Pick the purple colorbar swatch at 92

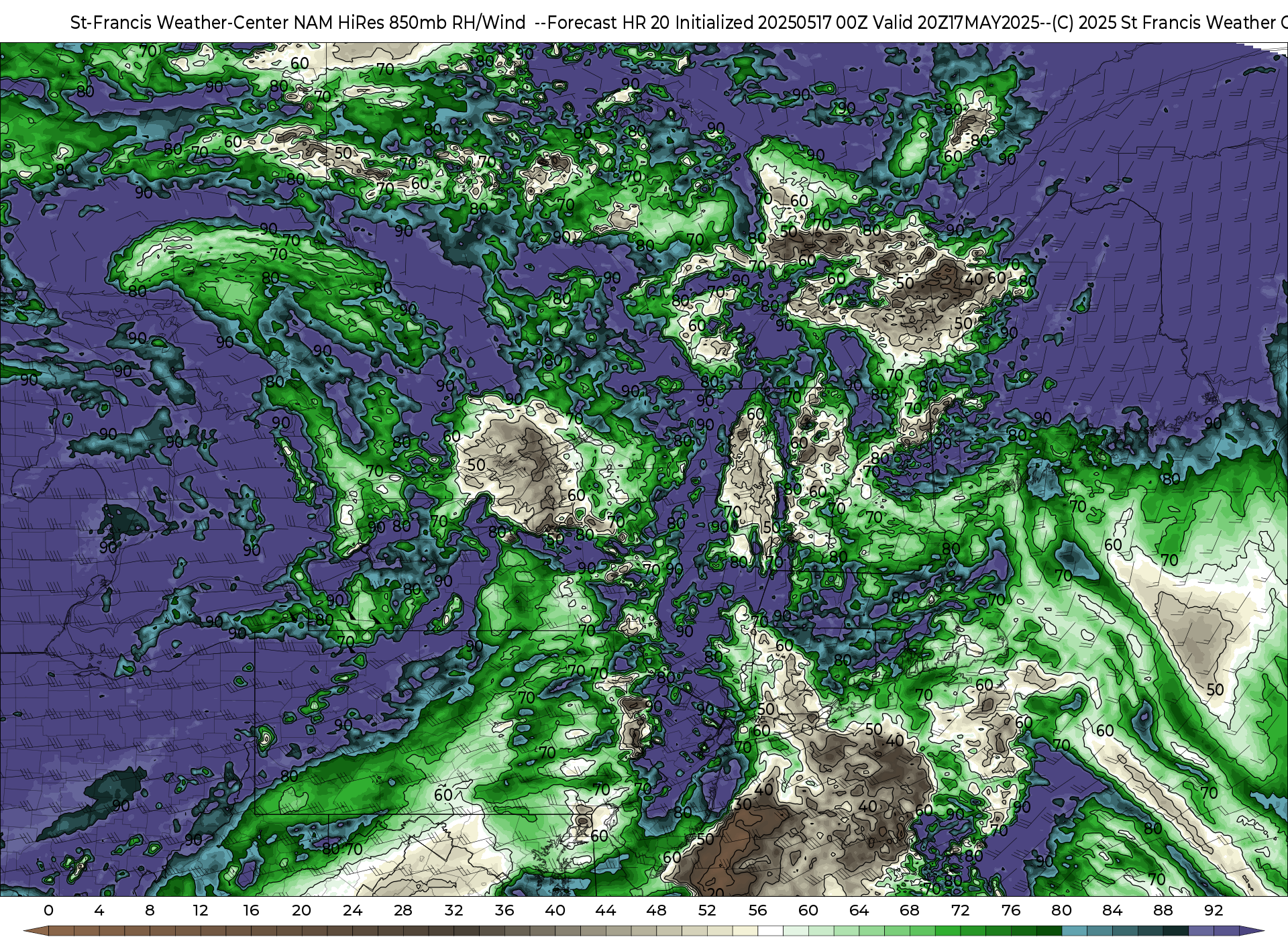1226,932
